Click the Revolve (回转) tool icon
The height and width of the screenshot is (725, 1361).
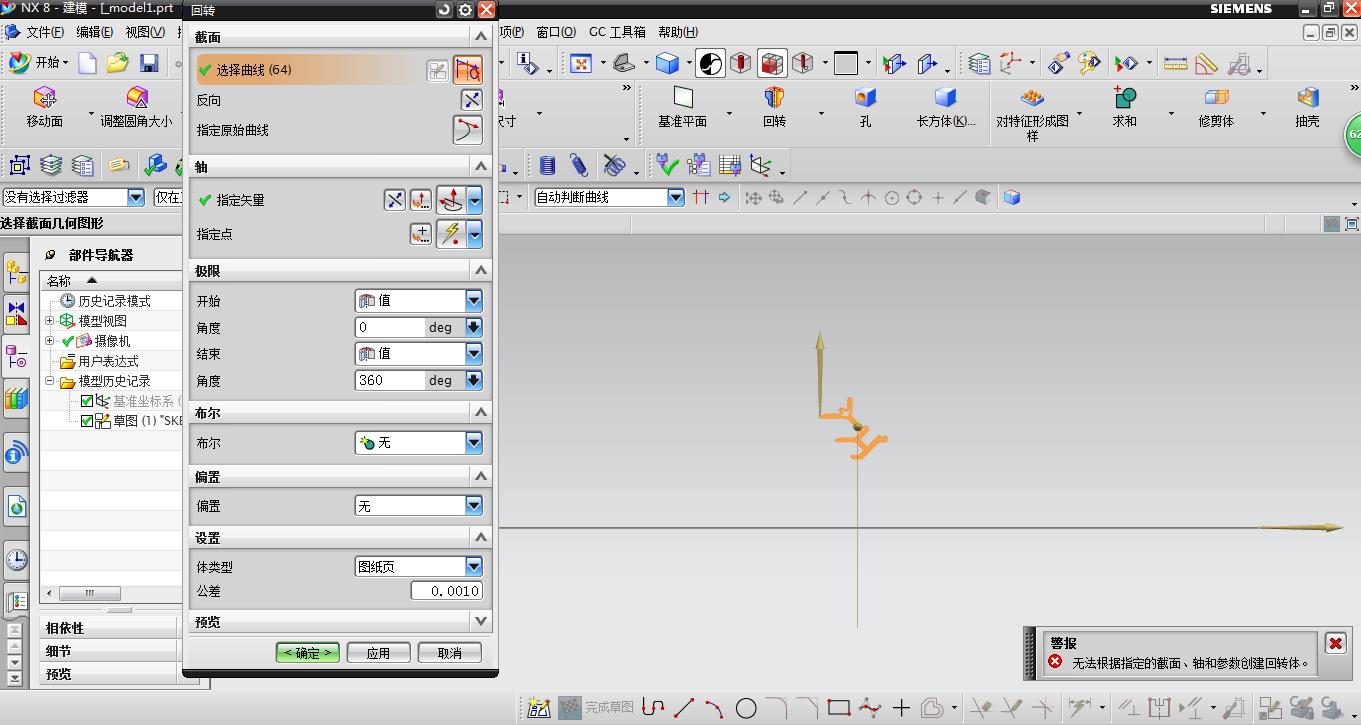[774, 98]
